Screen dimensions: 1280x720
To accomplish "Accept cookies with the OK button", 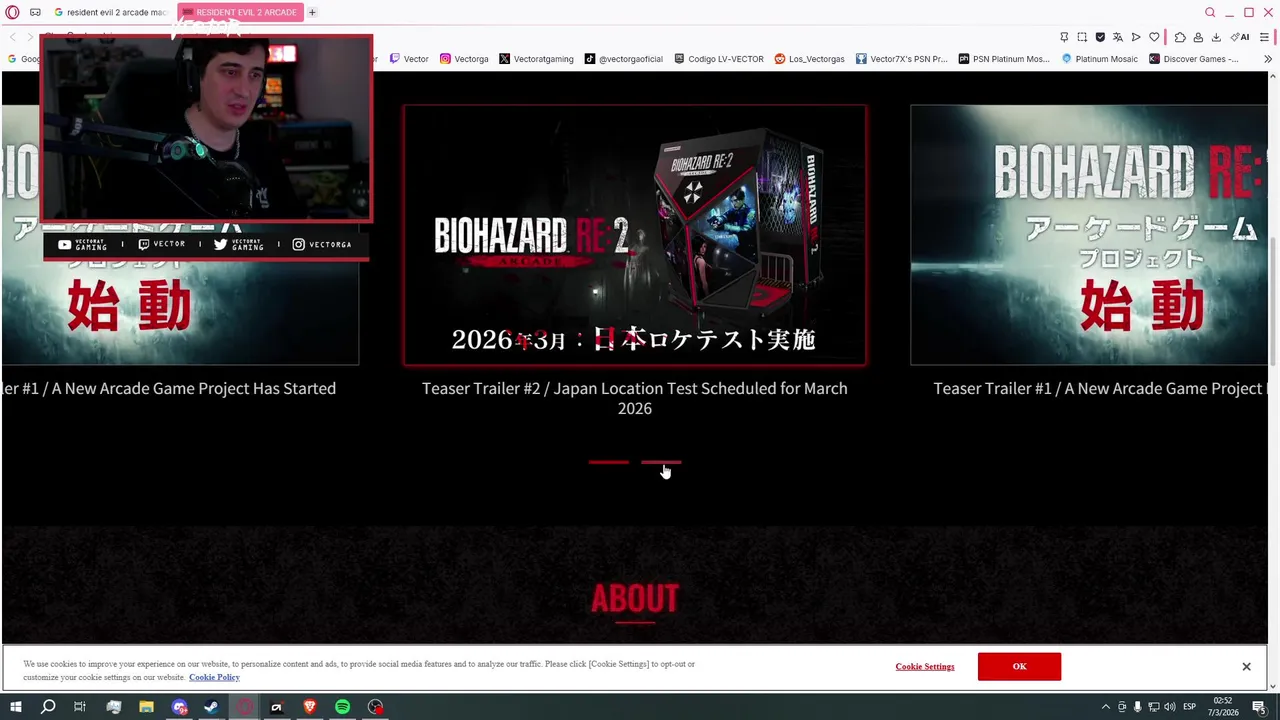I will (1019, 666).
